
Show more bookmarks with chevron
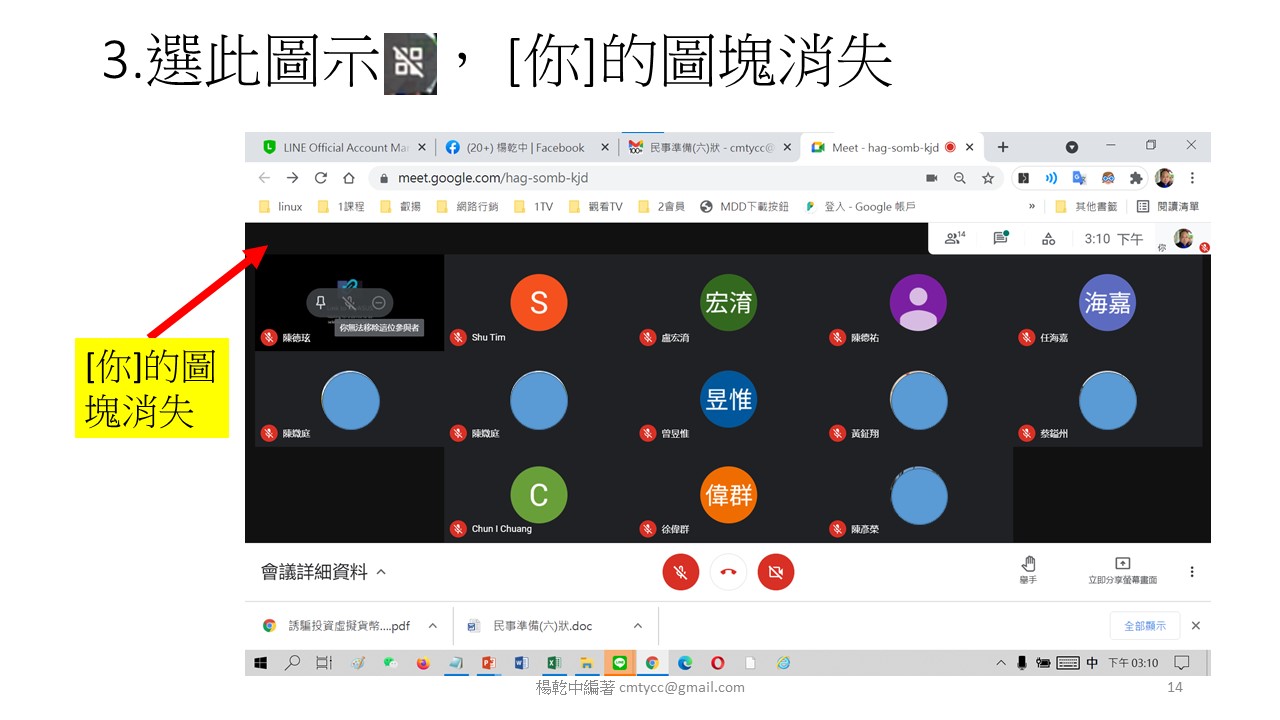tap(1032, 206)
